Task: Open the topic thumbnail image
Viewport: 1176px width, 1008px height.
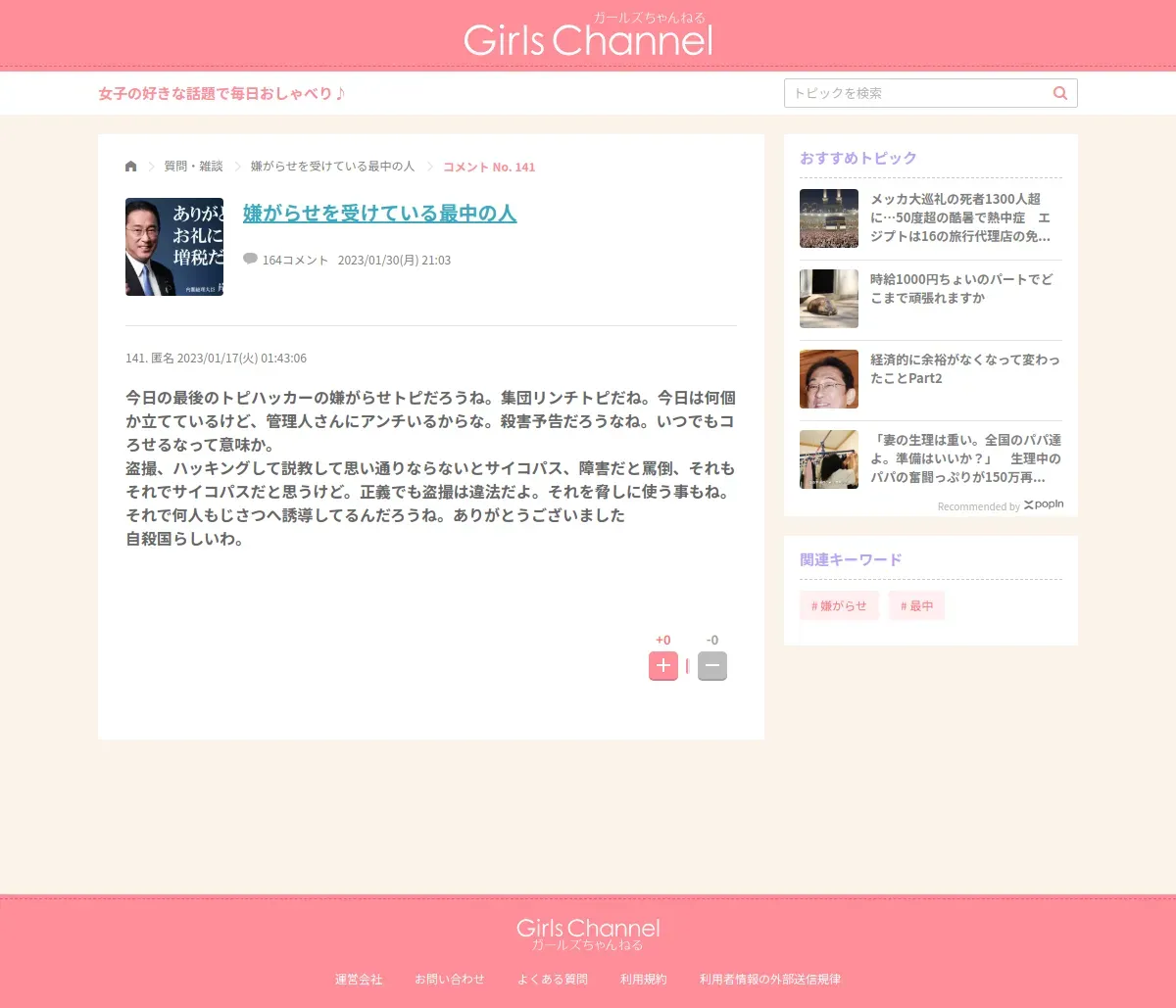Action: (x=174, y=247)
